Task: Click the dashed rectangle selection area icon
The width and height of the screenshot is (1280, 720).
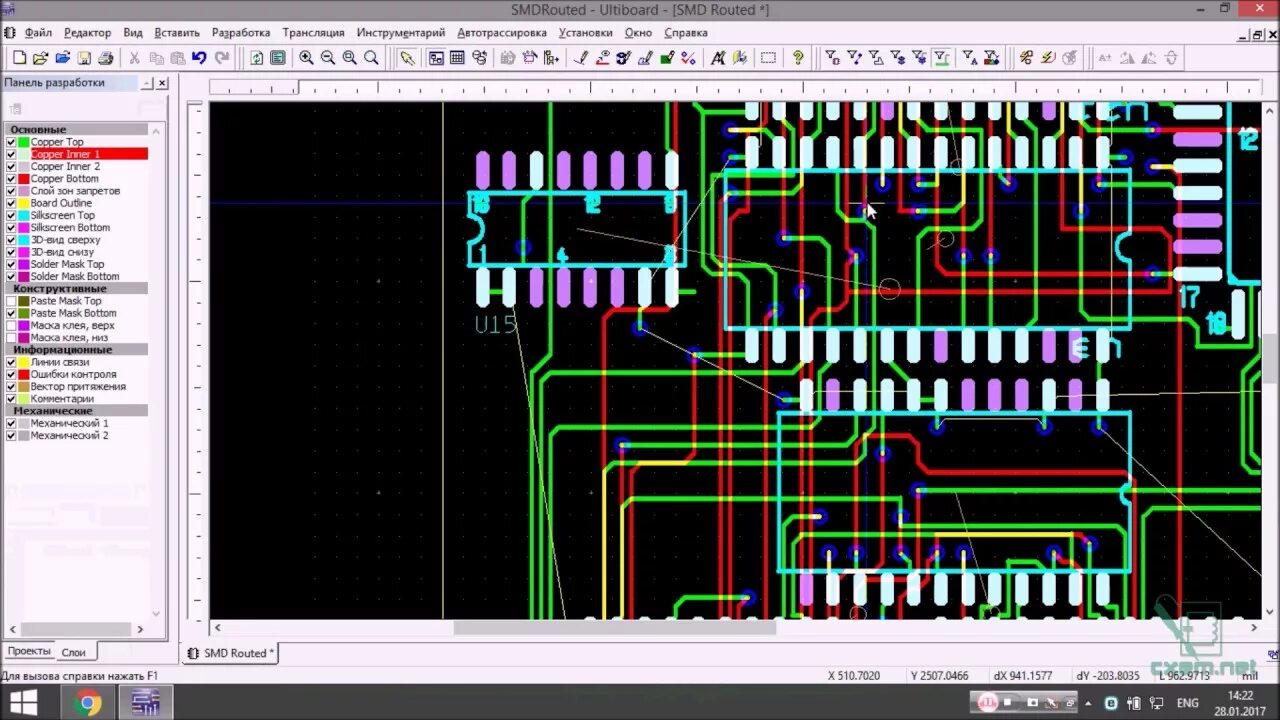Action: (x=768, y=58)
